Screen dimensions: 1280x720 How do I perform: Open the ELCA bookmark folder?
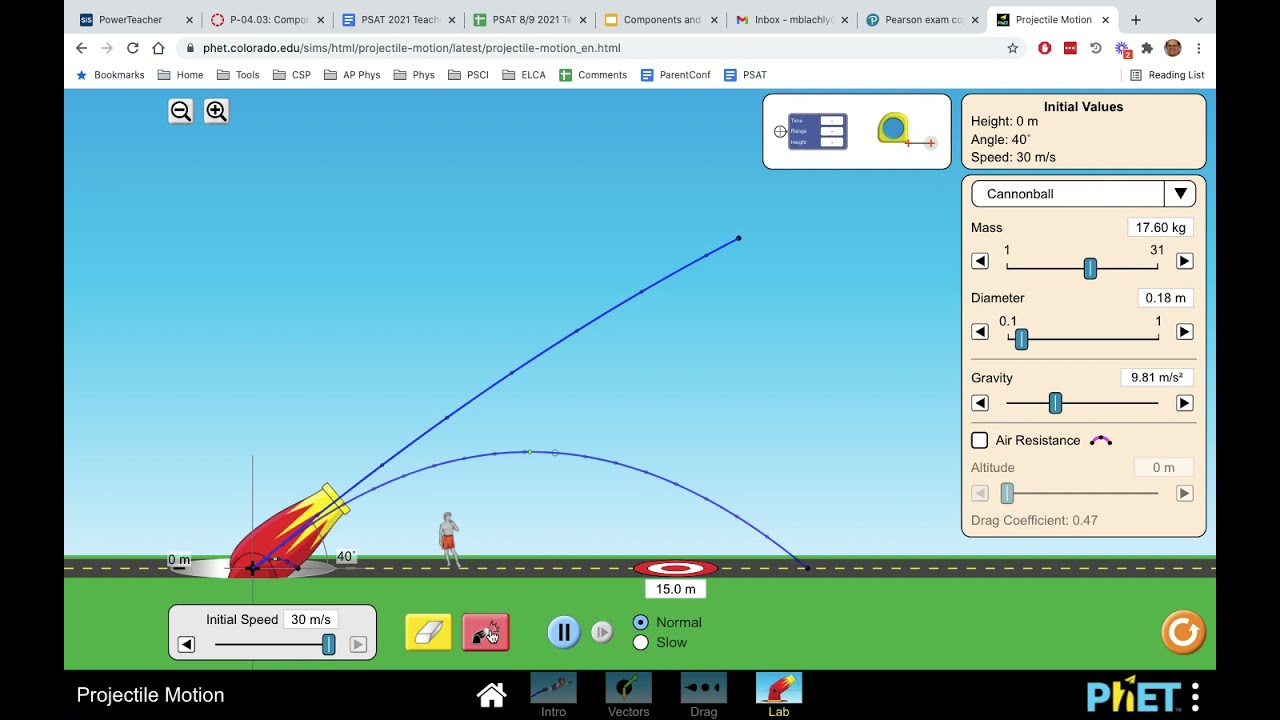click(524, 75)
